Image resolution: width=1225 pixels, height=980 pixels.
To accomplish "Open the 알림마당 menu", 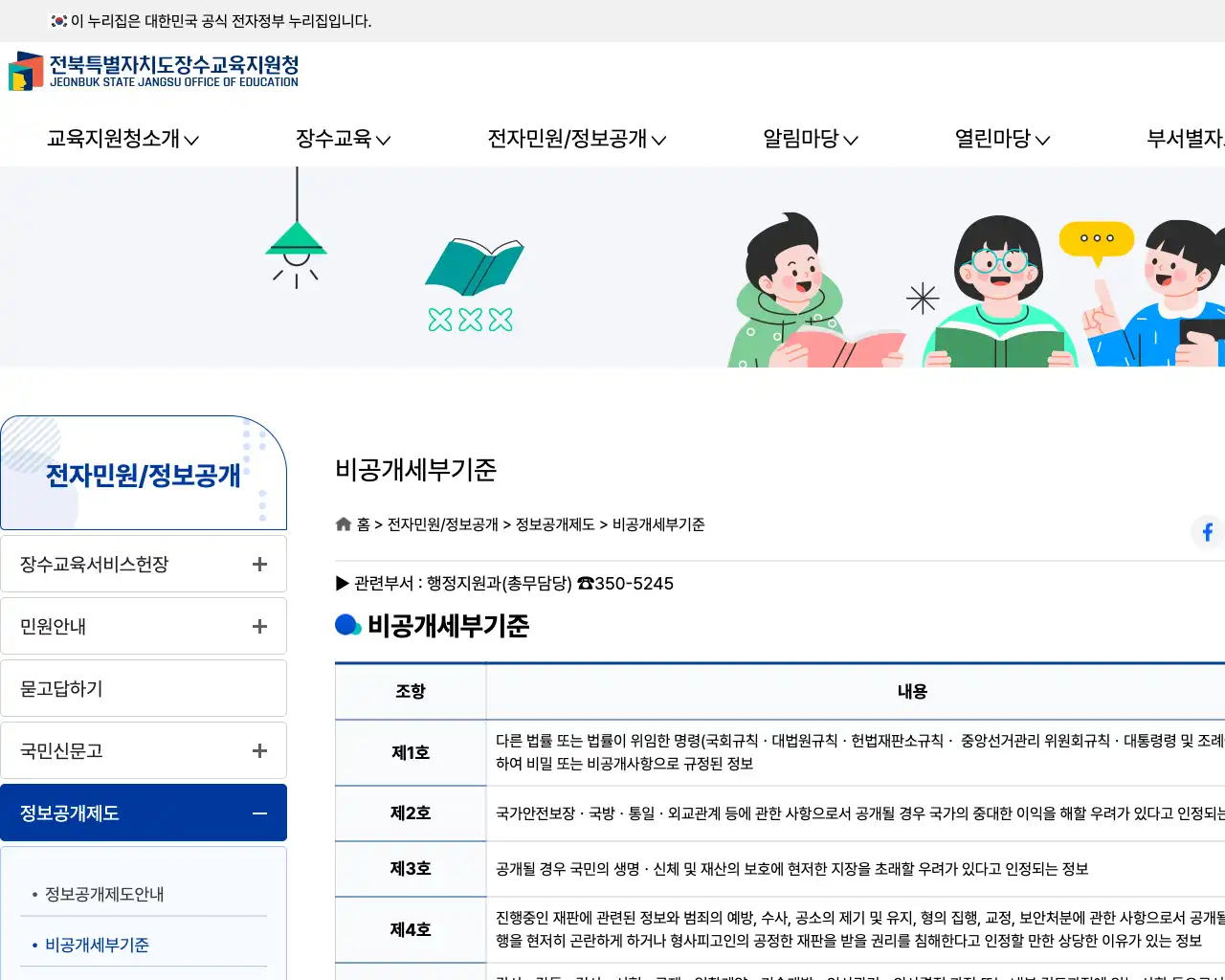I will coord(810,139).
